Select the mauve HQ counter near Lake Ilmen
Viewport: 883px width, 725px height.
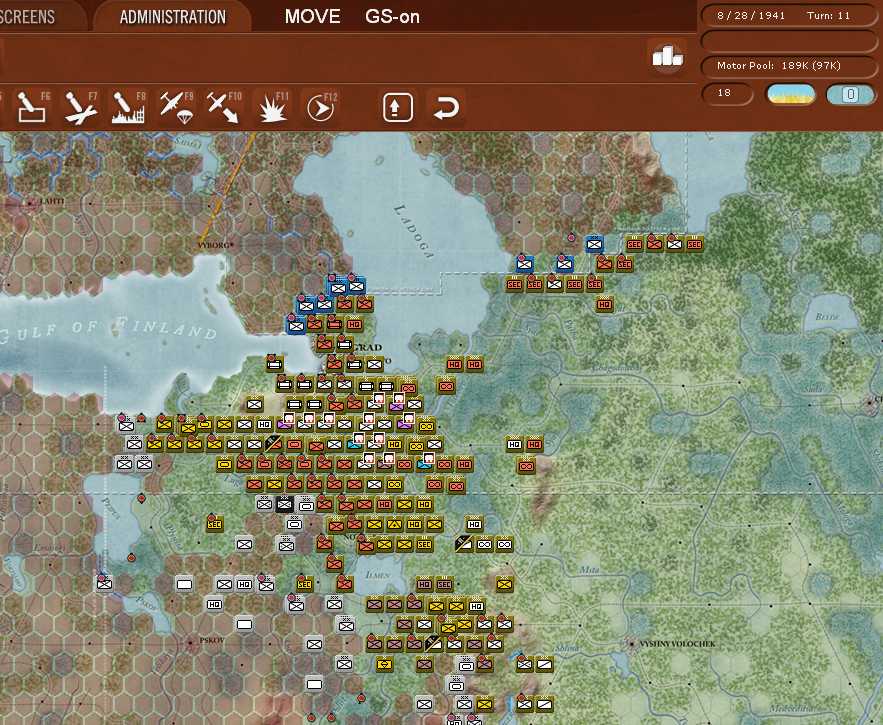pos(424,584)
